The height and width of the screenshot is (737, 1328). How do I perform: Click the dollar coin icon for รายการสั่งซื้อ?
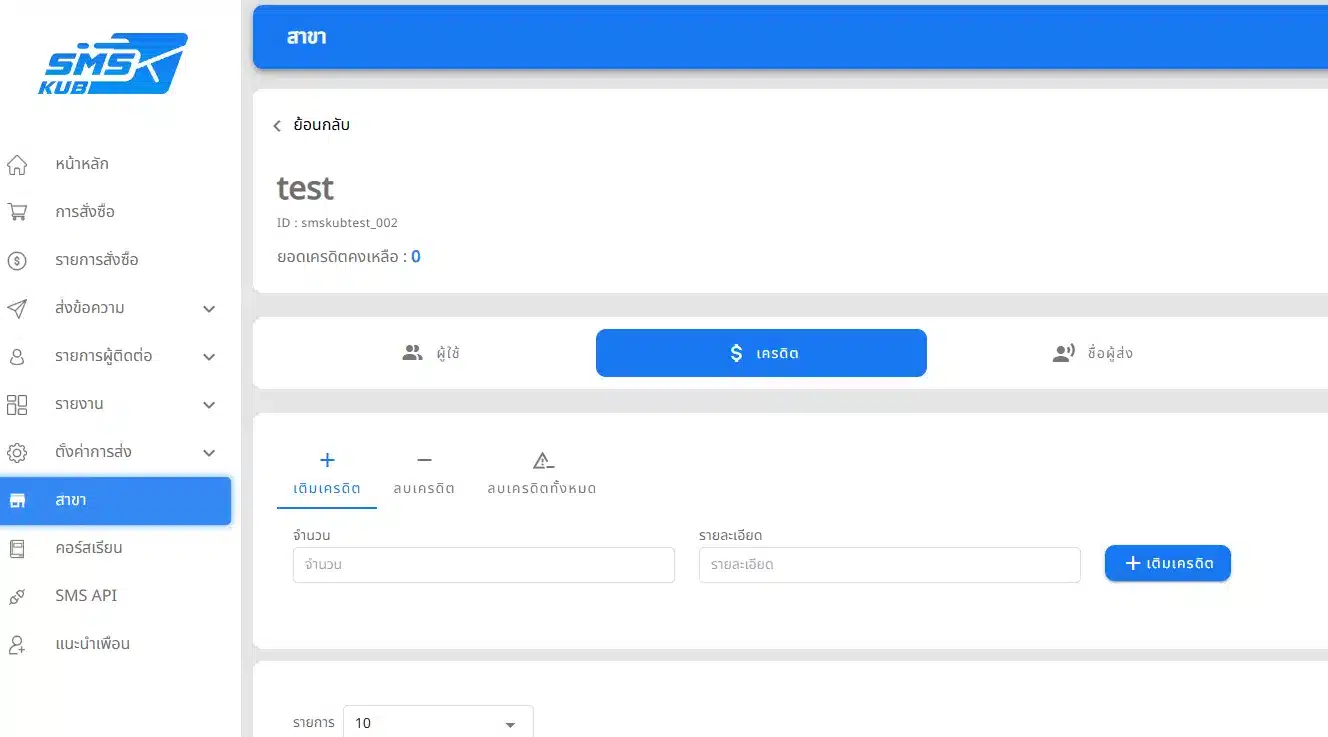coord(17,260)
